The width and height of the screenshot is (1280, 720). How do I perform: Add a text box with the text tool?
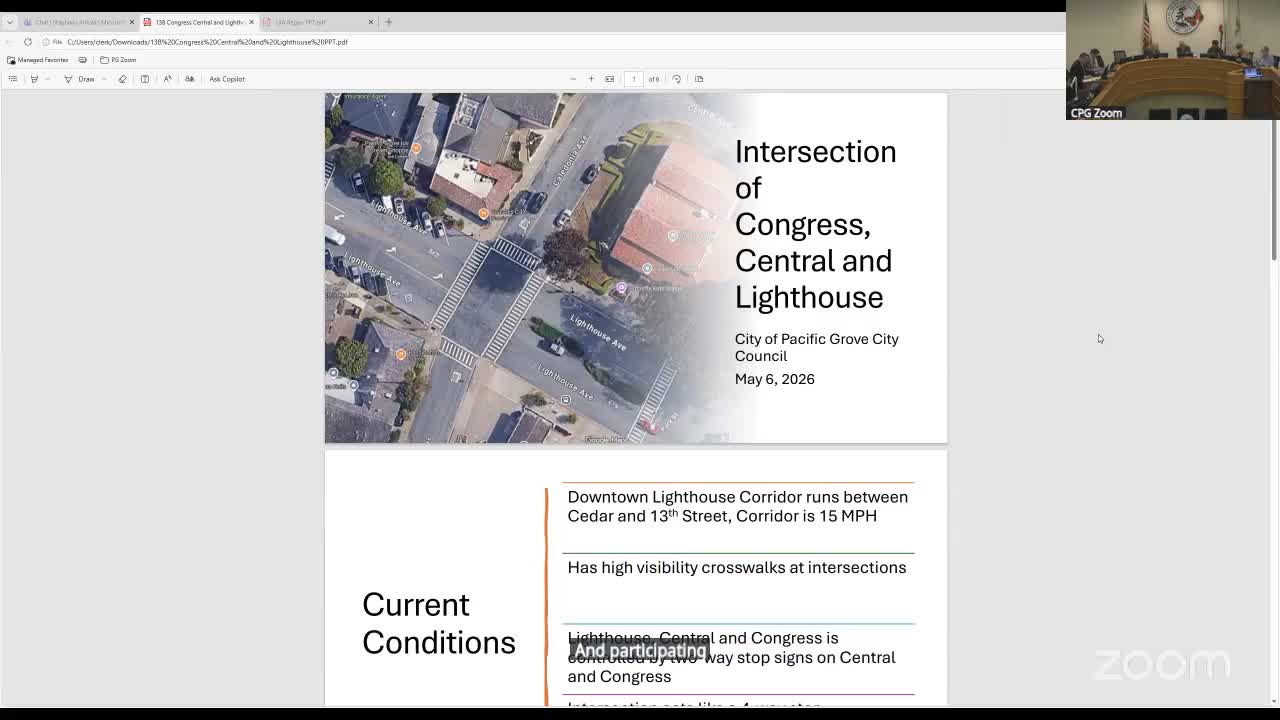(145, 79)
